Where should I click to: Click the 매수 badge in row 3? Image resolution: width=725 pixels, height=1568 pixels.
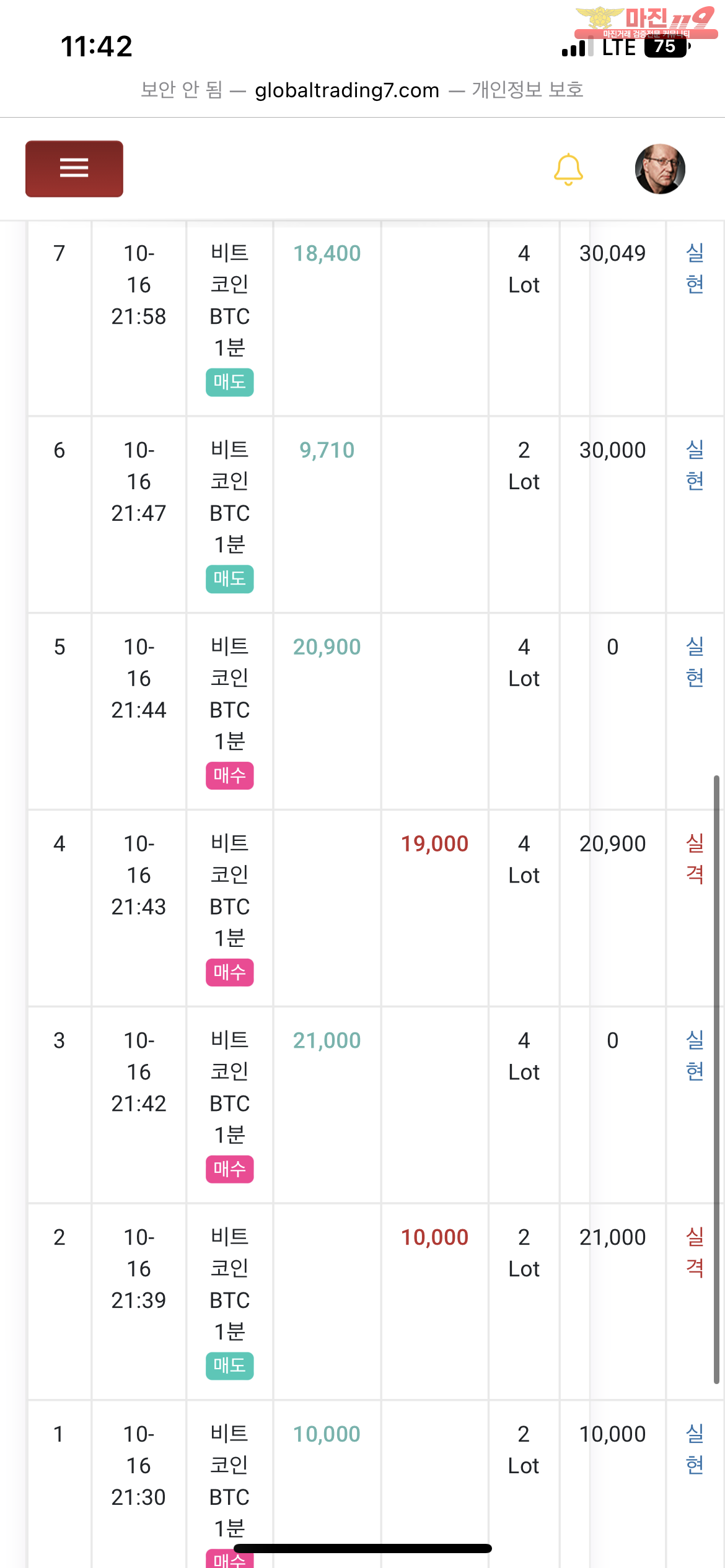(229, 1169)
